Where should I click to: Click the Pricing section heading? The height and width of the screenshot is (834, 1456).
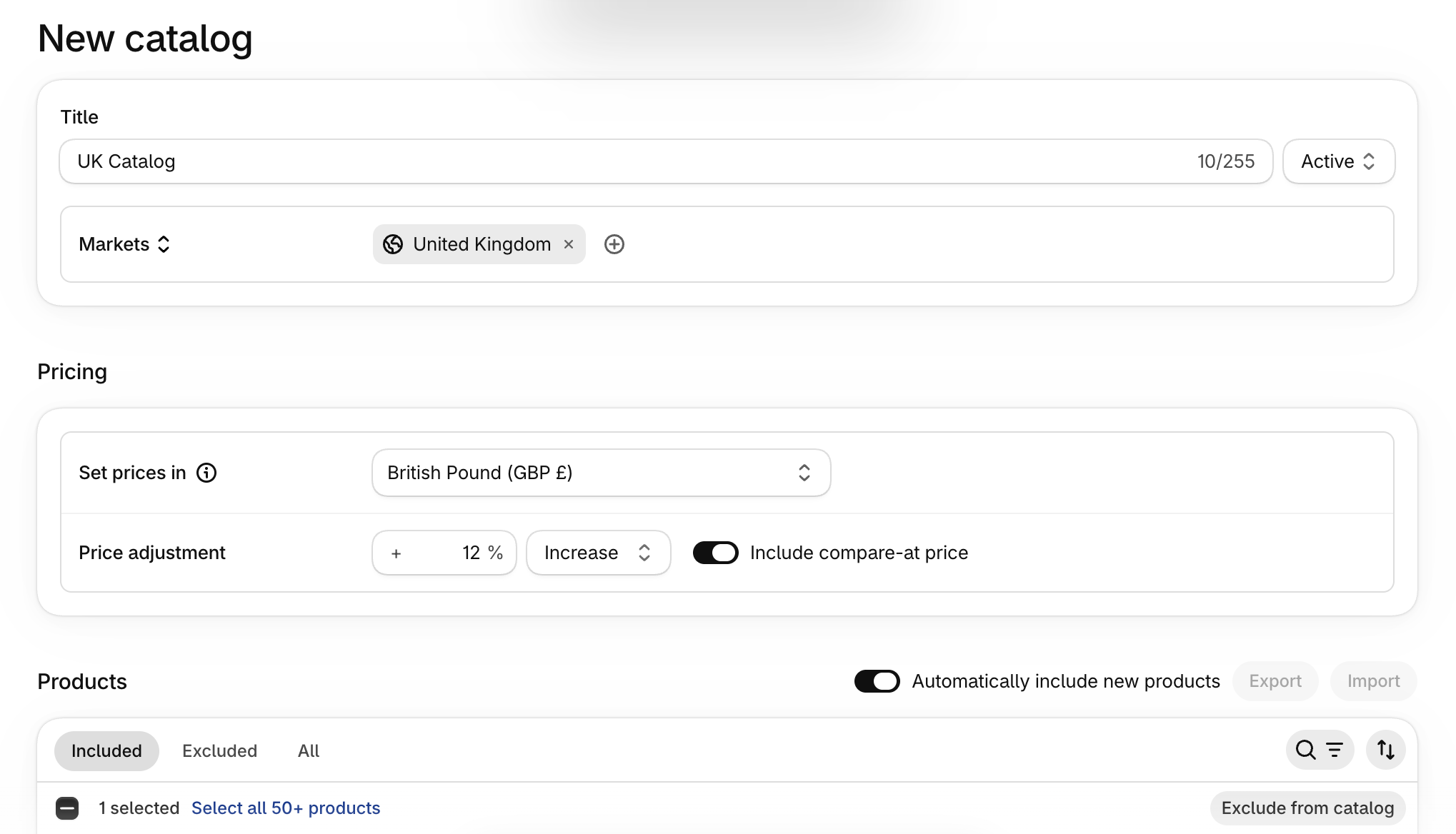[x=72, y=372]
